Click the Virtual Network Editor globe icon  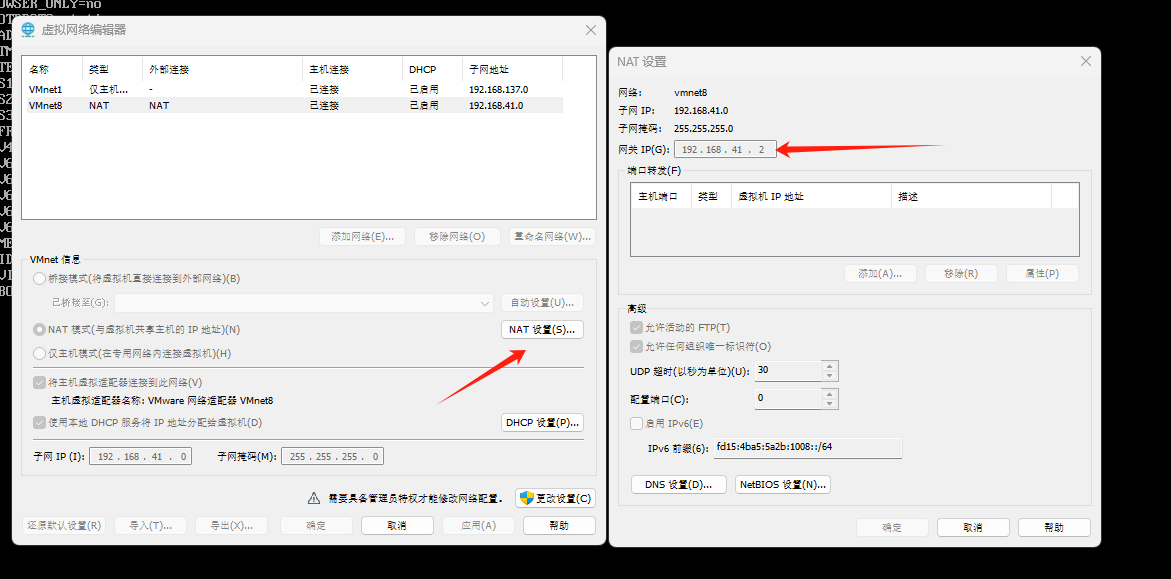click(x=28, y=30)
